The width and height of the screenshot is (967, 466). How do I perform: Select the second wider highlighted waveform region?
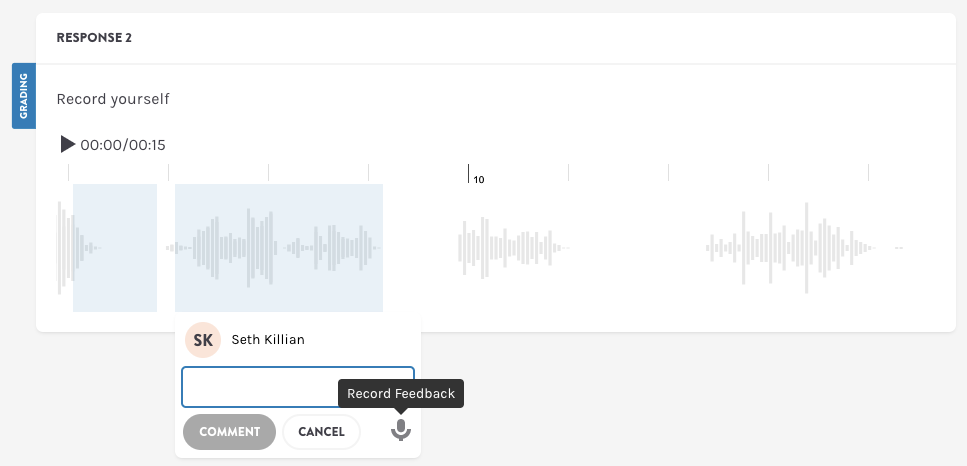[x=278, y=247]
